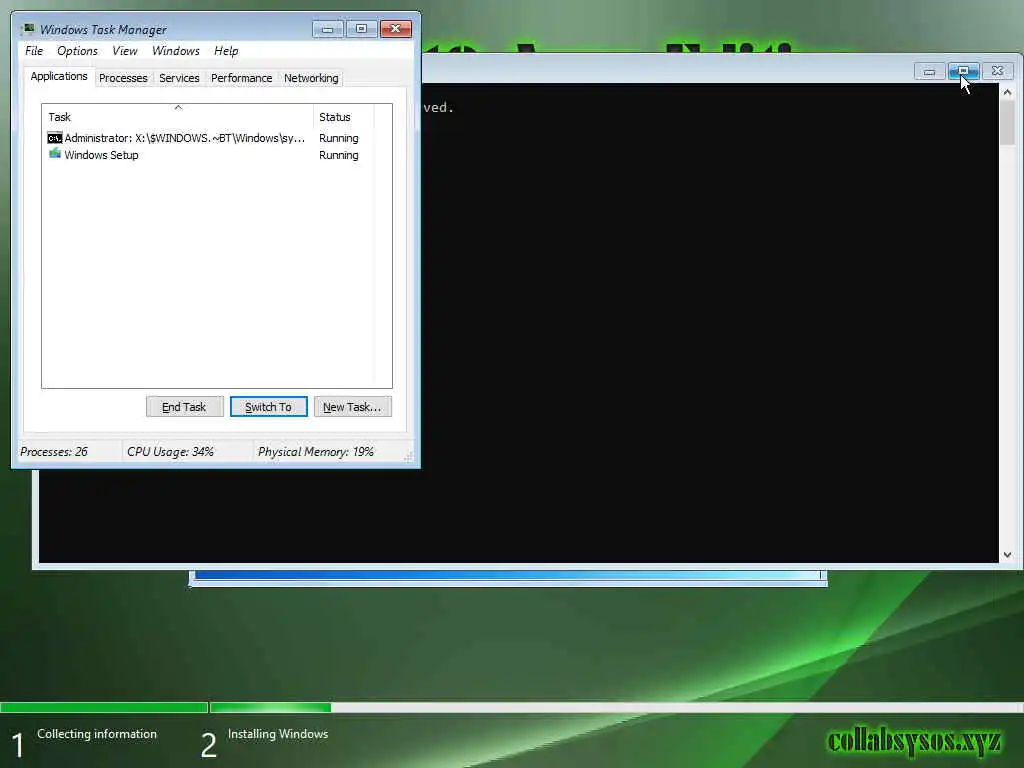Screen dimensions: 1024x768
Task: Click the Switch To button
Action: [268, 407]
